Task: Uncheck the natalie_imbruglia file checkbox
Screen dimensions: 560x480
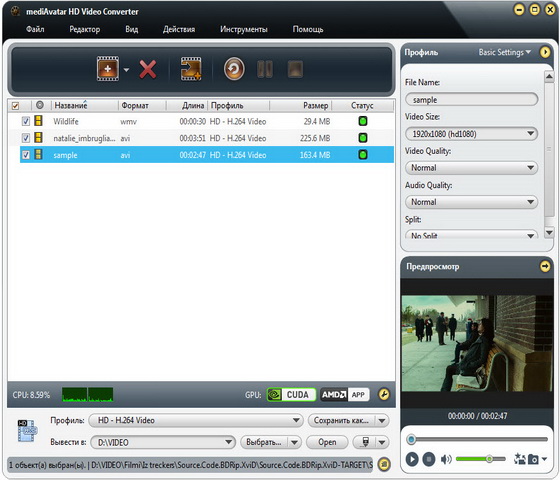Action: (25, 138)
